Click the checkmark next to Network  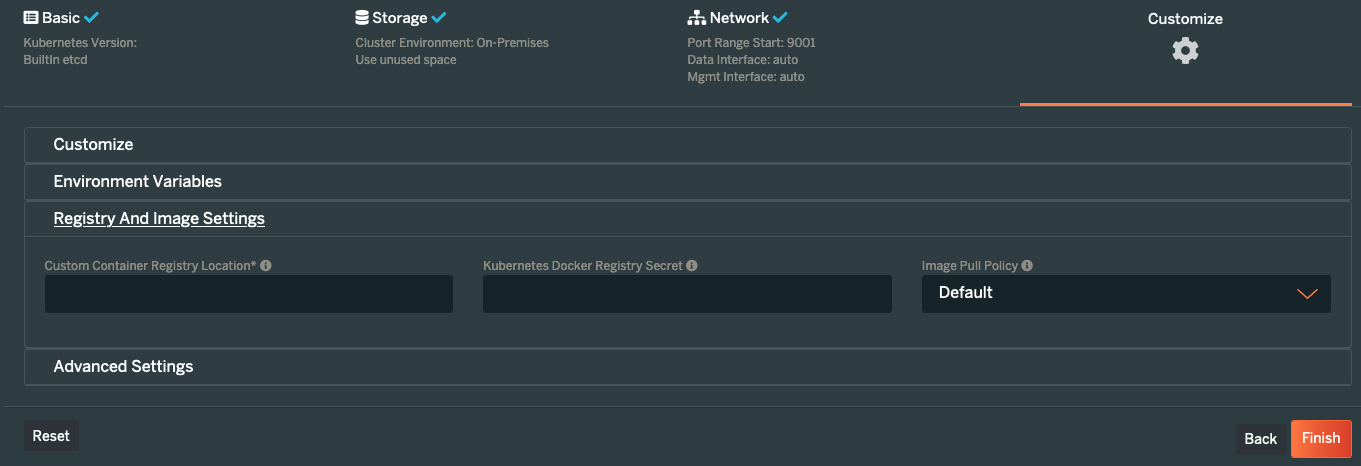[x=781, y=18]
